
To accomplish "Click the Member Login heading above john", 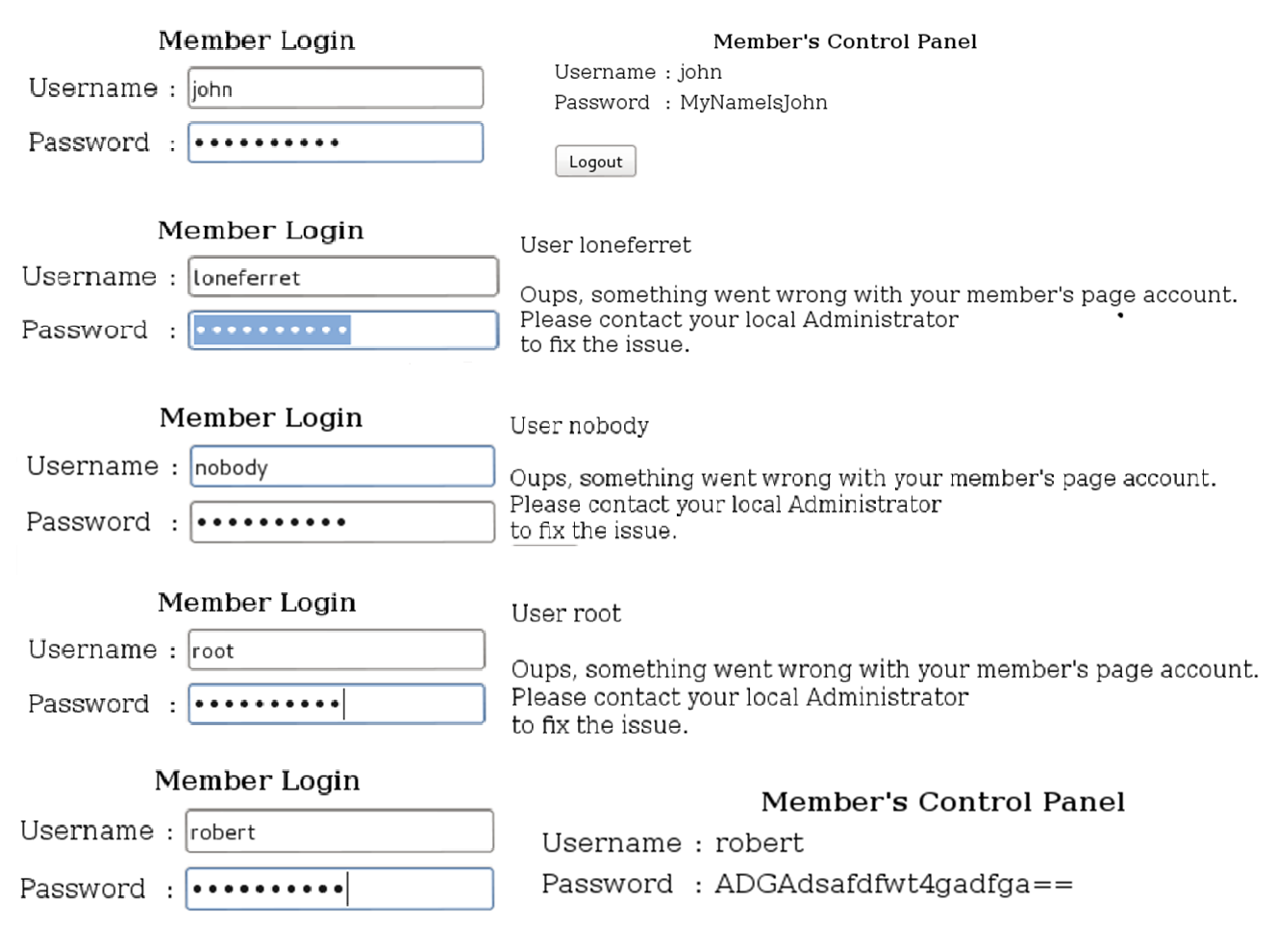I will tap(257, 40).
